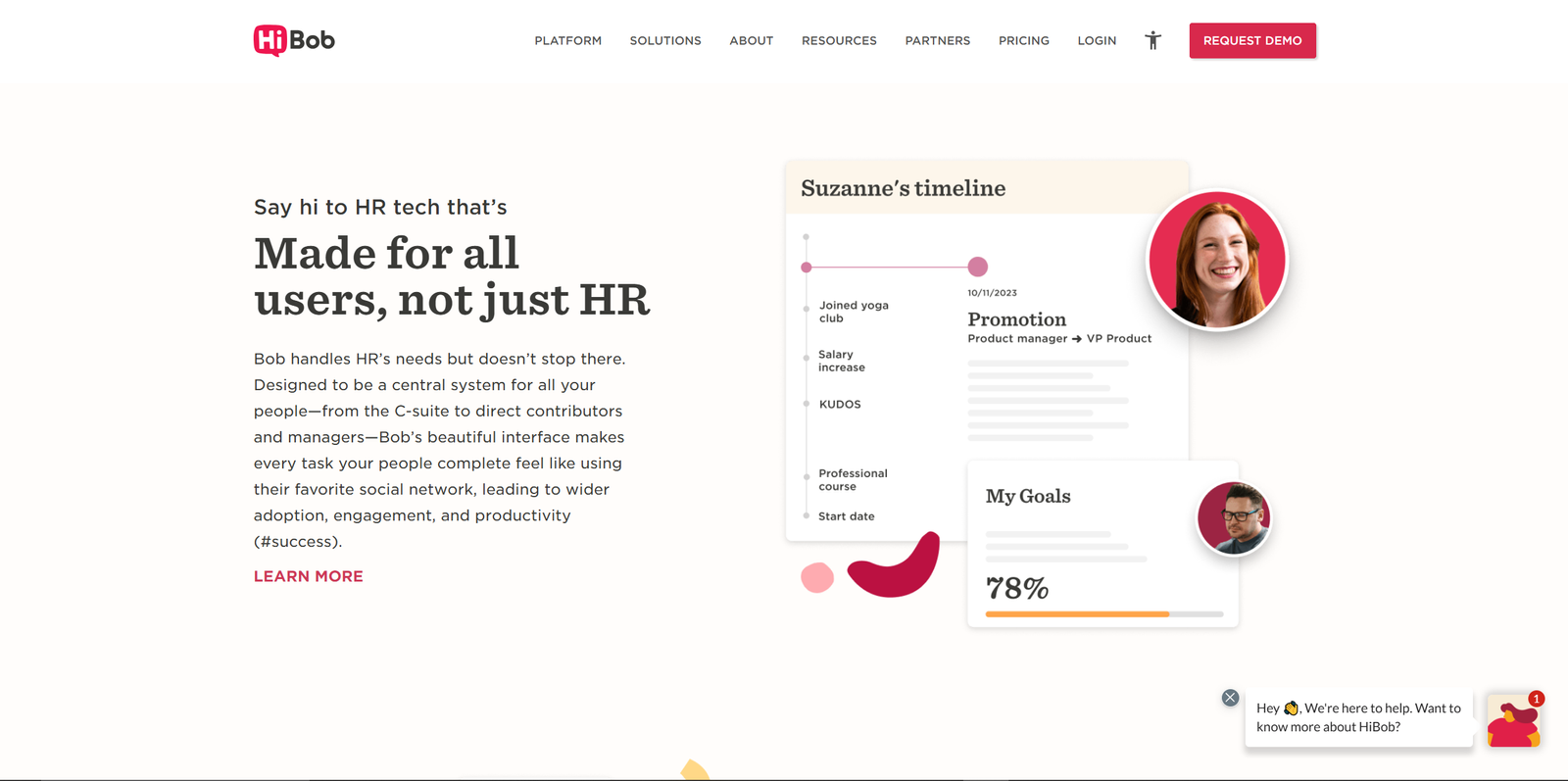Click the 'Professional course' timeline entry
The image size is (1568, 781).
click(853, 480)
